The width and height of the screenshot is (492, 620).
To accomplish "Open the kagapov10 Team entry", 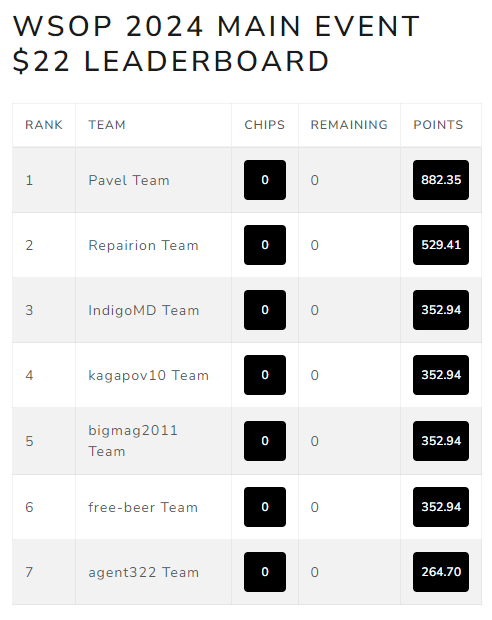I will coord(148,375).
